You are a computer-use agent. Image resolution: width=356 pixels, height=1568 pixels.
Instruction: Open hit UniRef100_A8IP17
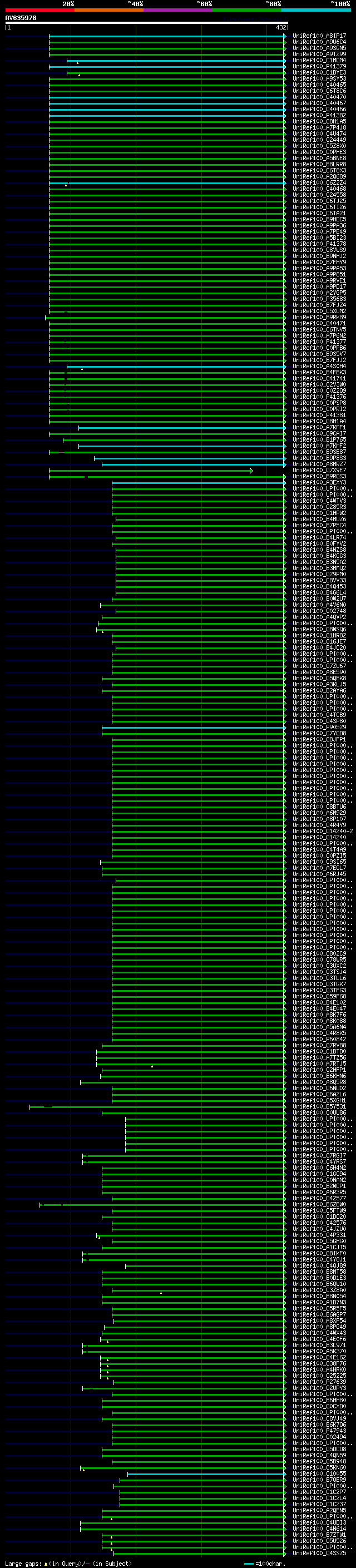pyautogui.click(x=319, y=36)
